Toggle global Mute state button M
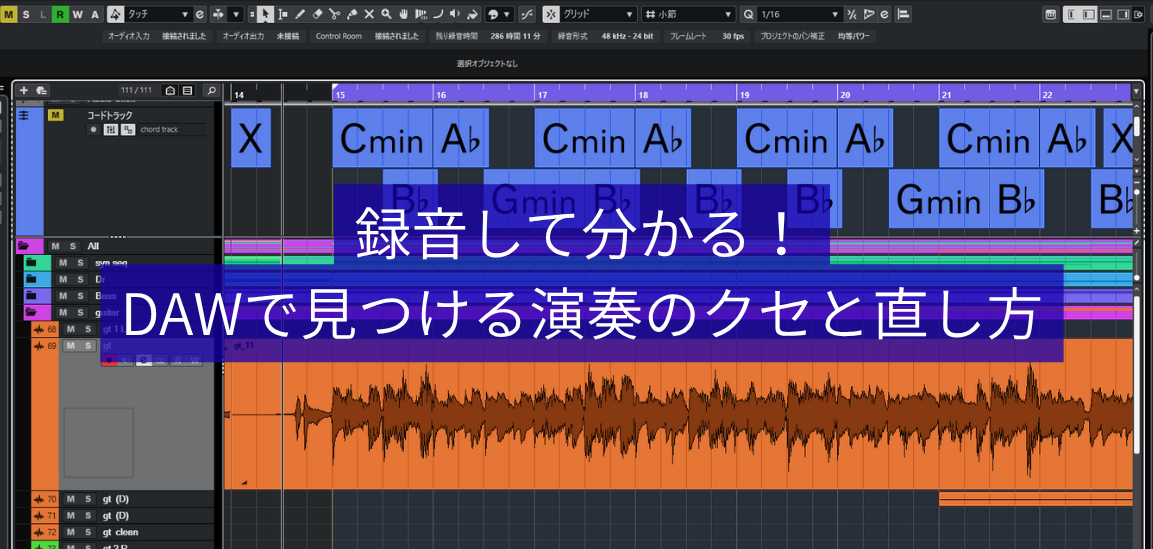Screen dimensions: 1153x549 point(9,15)
